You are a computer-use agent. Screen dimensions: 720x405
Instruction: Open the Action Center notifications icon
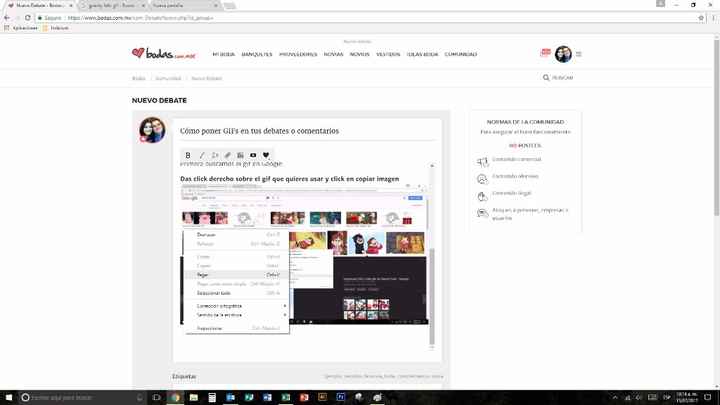[x=708, y=398]
